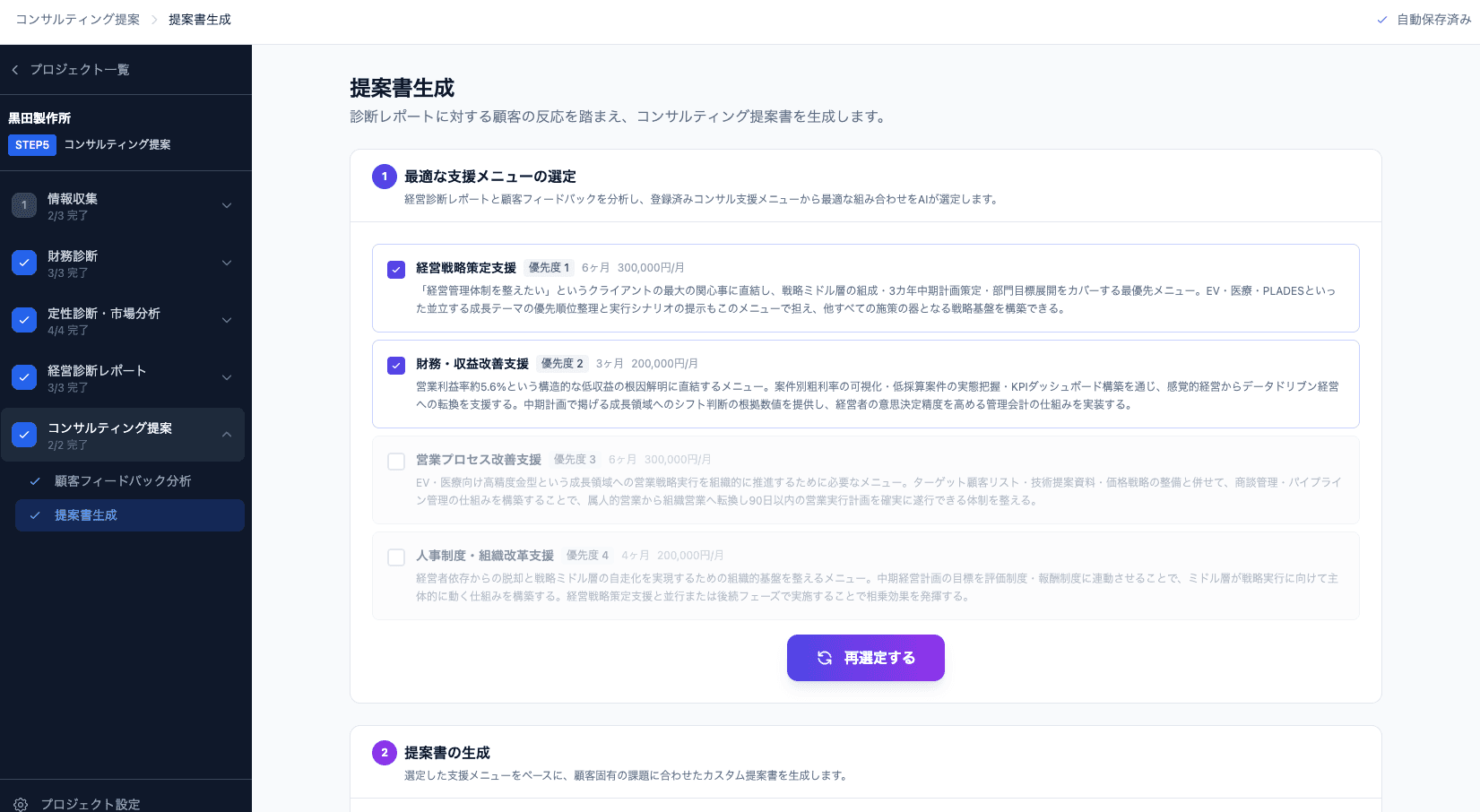Click the step badge ② above 提案書の生成
Image resolution: width=1480 pixels, height=812 pixels.
(x=385, y=753)
